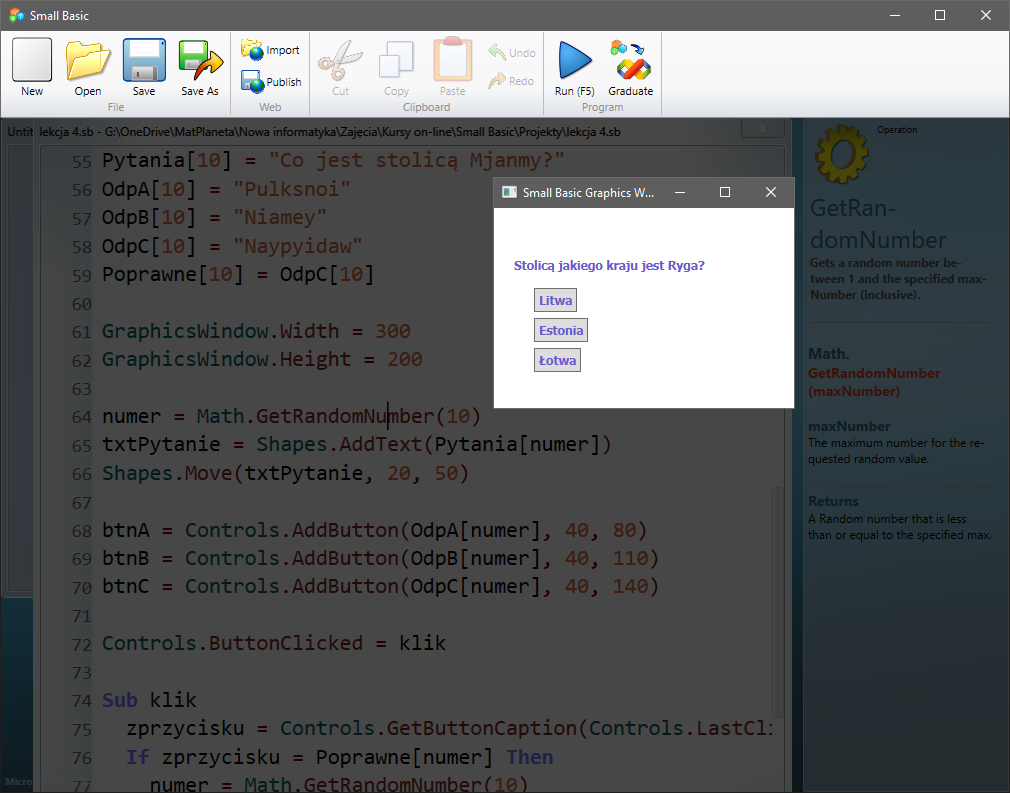The width and height of the screenshot is (1010, 793).
Task: Click line 69 btnB AddButton statement
Action: 380,558
